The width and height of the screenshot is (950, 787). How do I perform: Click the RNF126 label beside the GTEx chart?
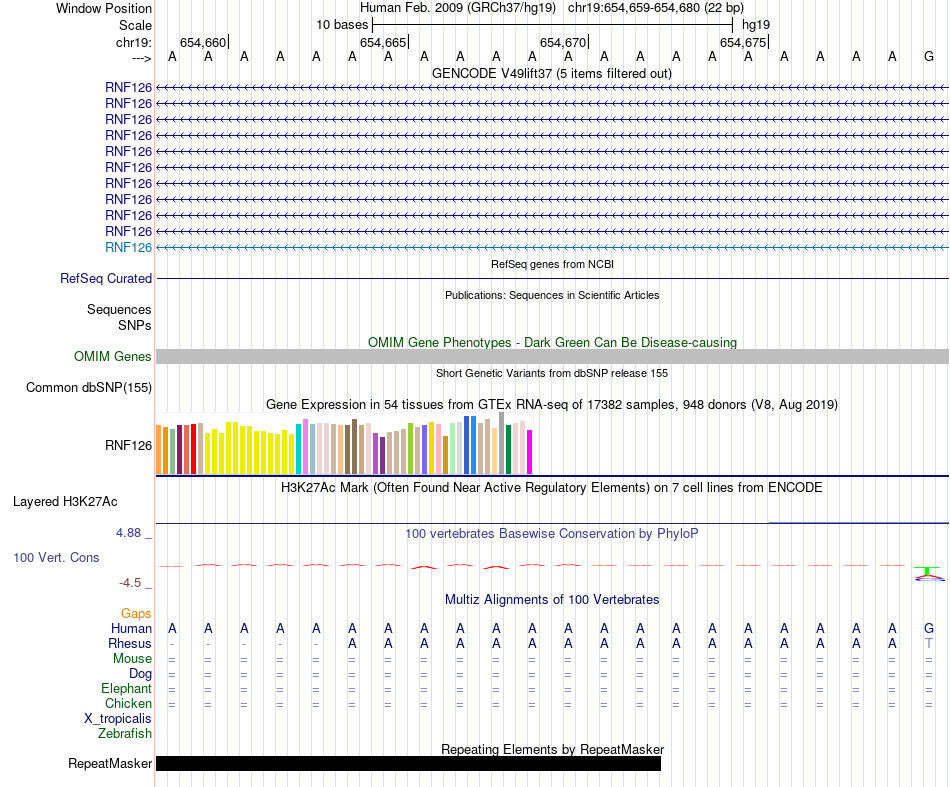pos(128,445)
